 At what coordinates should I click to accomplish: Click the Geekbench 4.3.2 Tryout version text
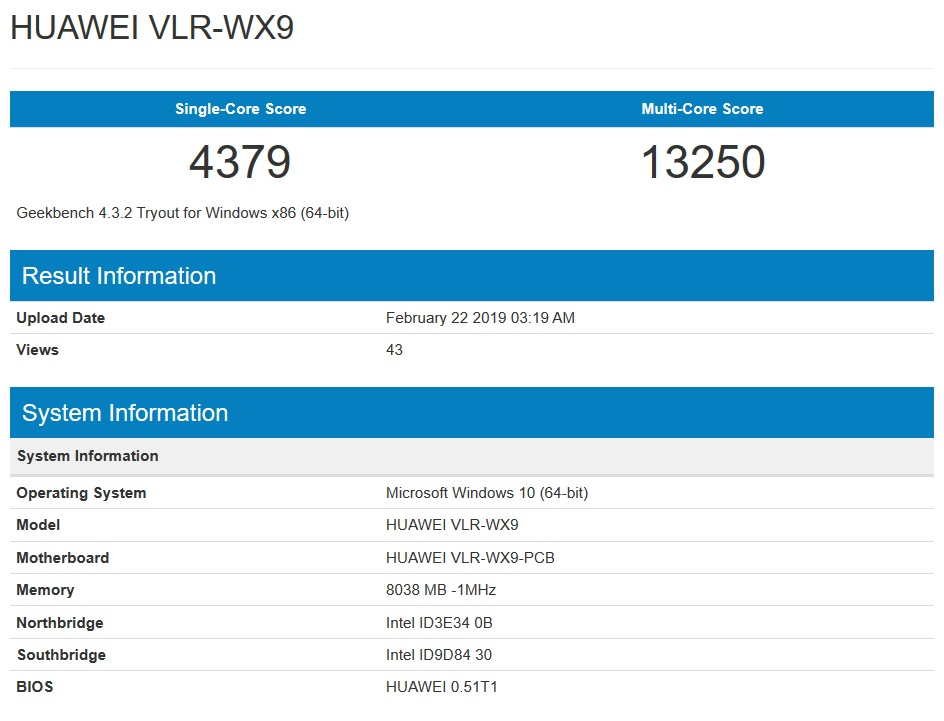click(x=186, y=212)
